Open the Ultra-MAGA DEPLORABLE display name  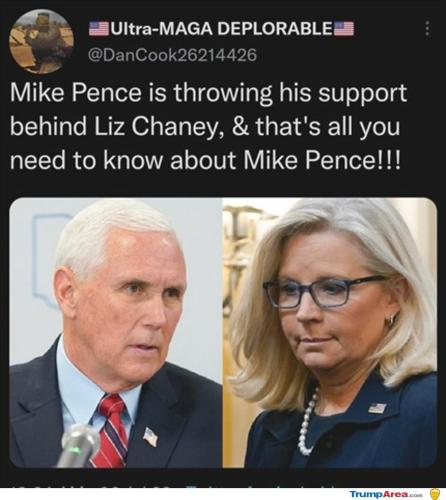point(221,29)
